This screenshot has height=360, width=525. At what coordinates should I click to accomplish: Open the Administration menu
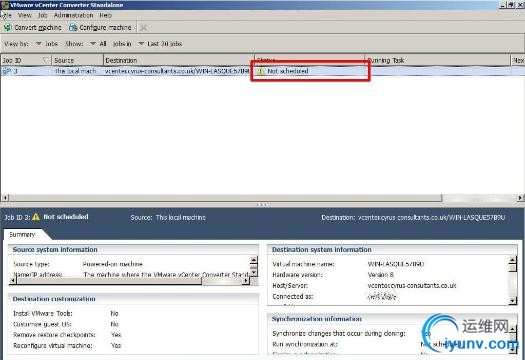pos(74,15)
